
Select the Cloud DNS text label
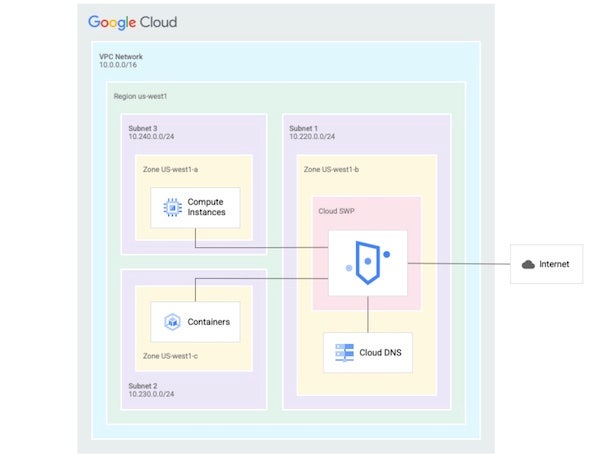point(381,353)
